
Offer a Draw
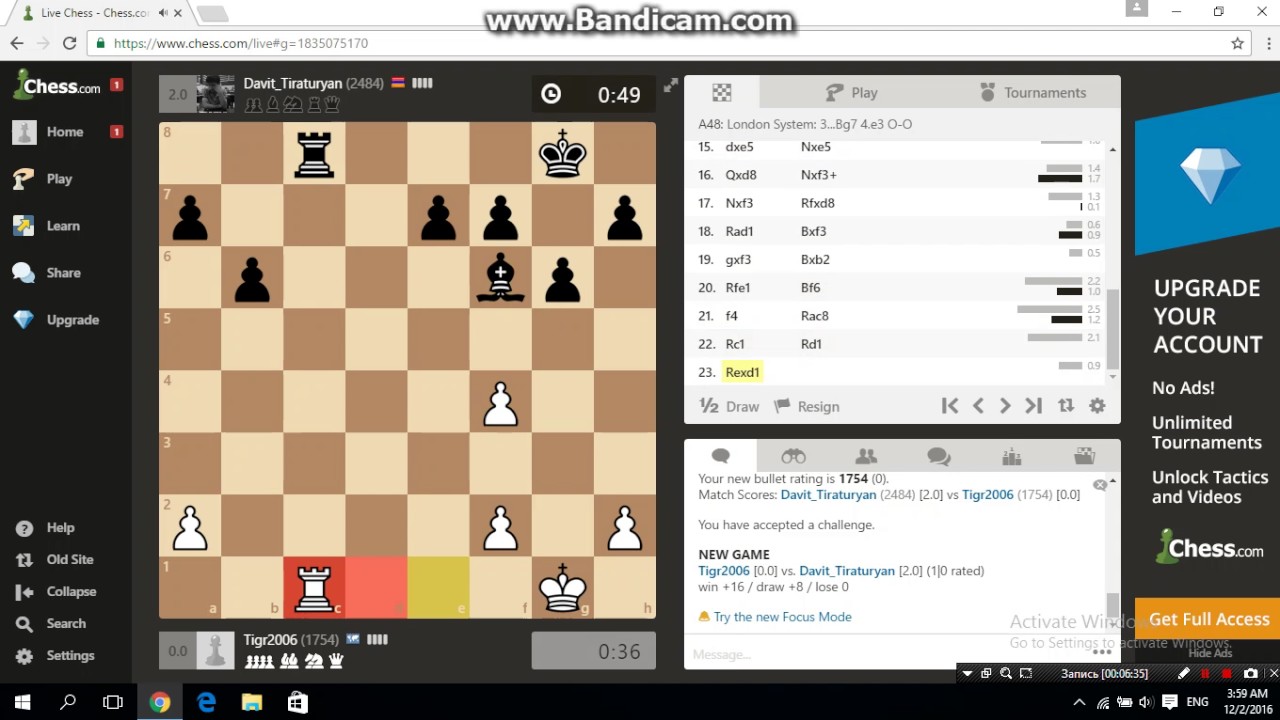click(729, 406)
